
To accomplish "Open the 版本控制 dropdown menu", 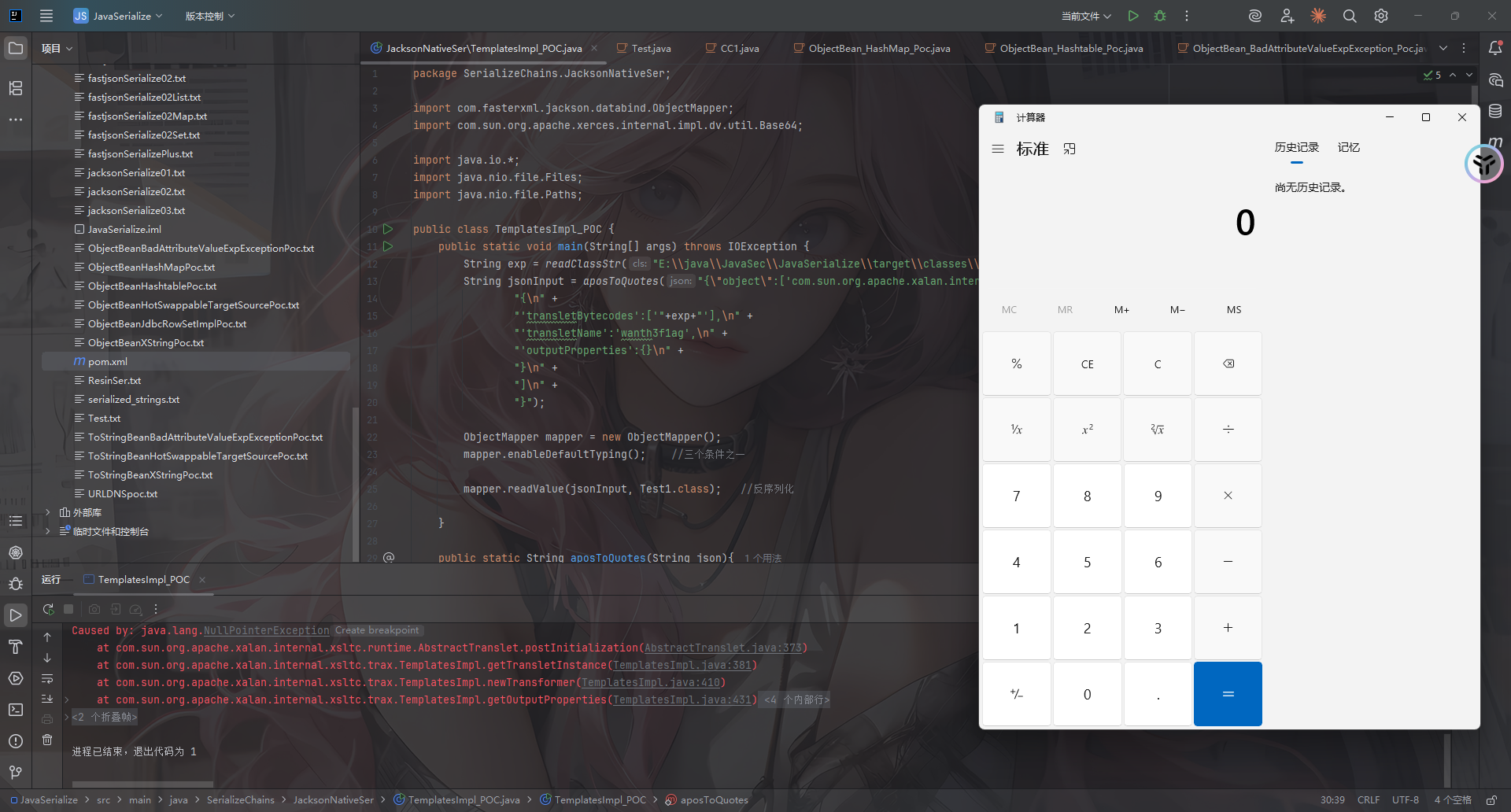I will tap(209, 16).
